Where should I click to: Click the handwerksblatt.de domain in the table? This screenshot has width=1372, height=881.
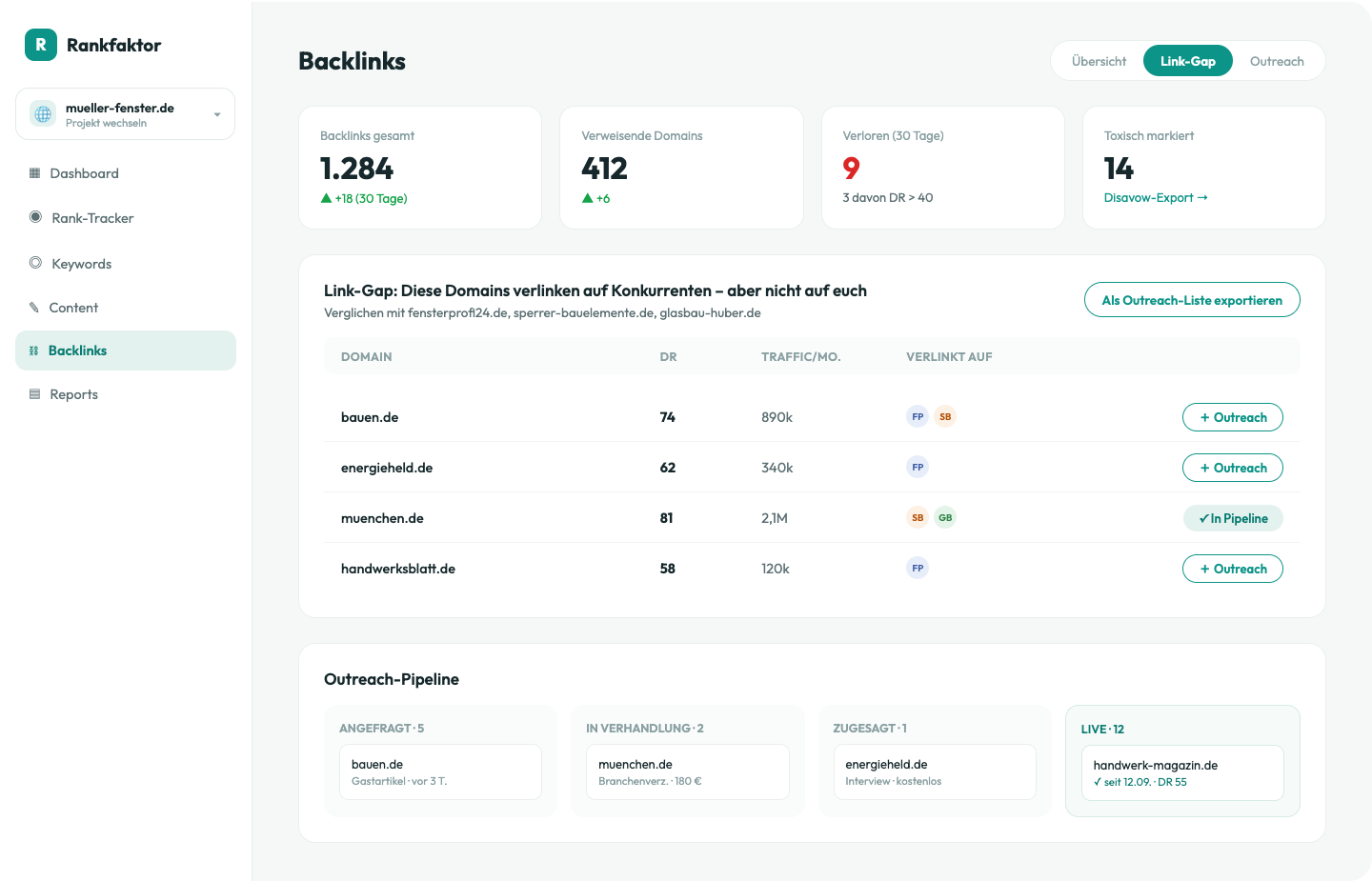[x=398, y=569]
